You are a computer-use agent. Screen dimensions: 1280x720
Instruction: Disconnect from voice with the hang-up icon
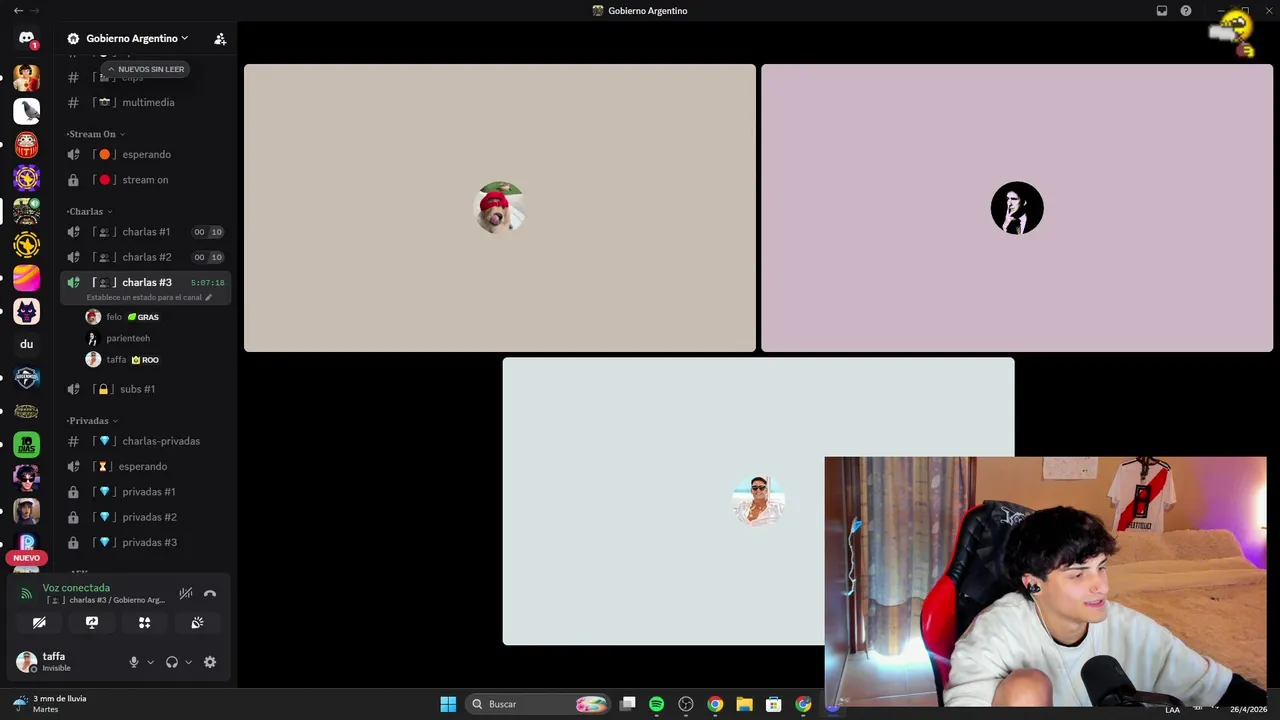pyautogui.click(x=210, y=593)
